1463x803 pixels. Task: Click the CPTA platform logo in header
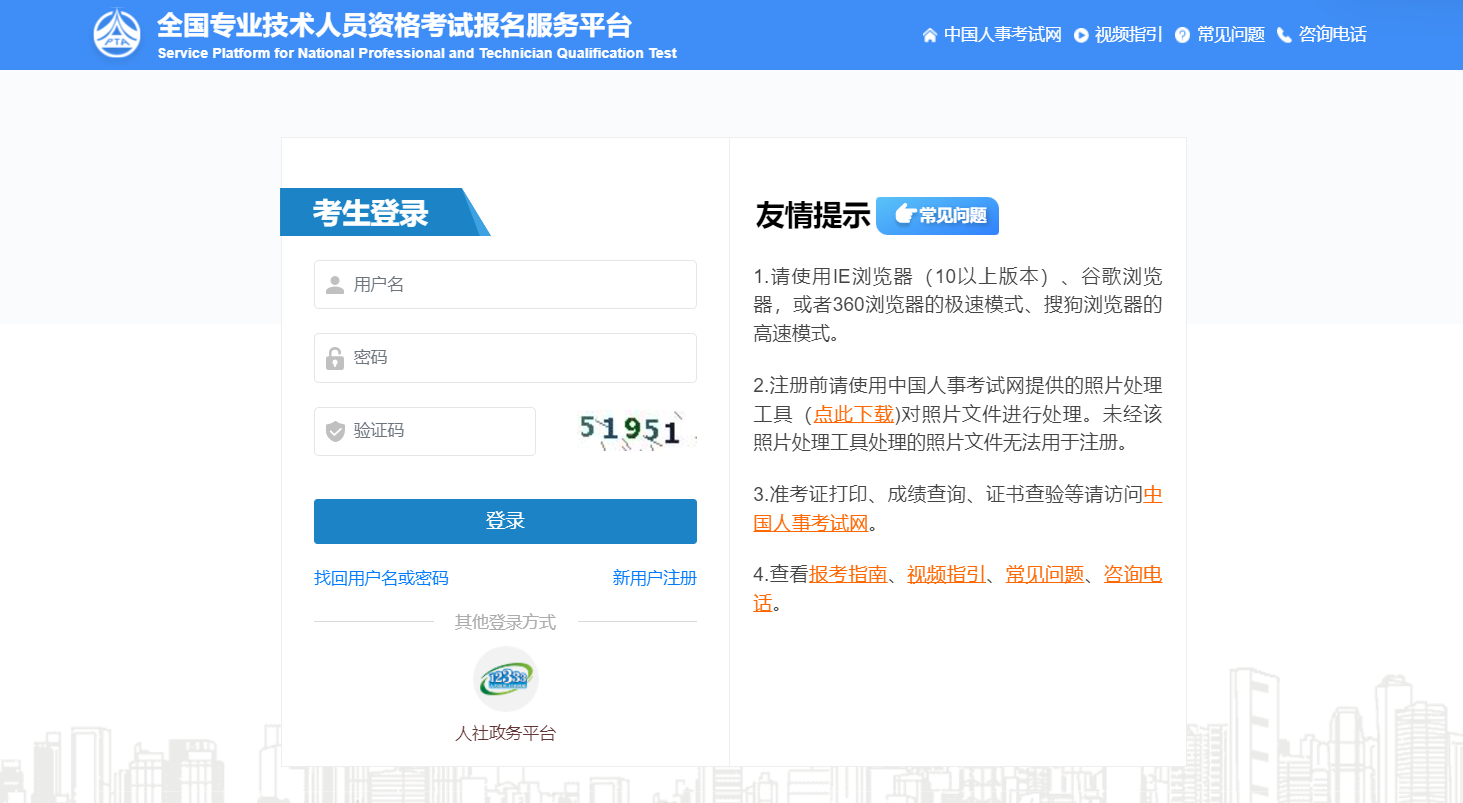pyautogui.click(x=117, y=34)
